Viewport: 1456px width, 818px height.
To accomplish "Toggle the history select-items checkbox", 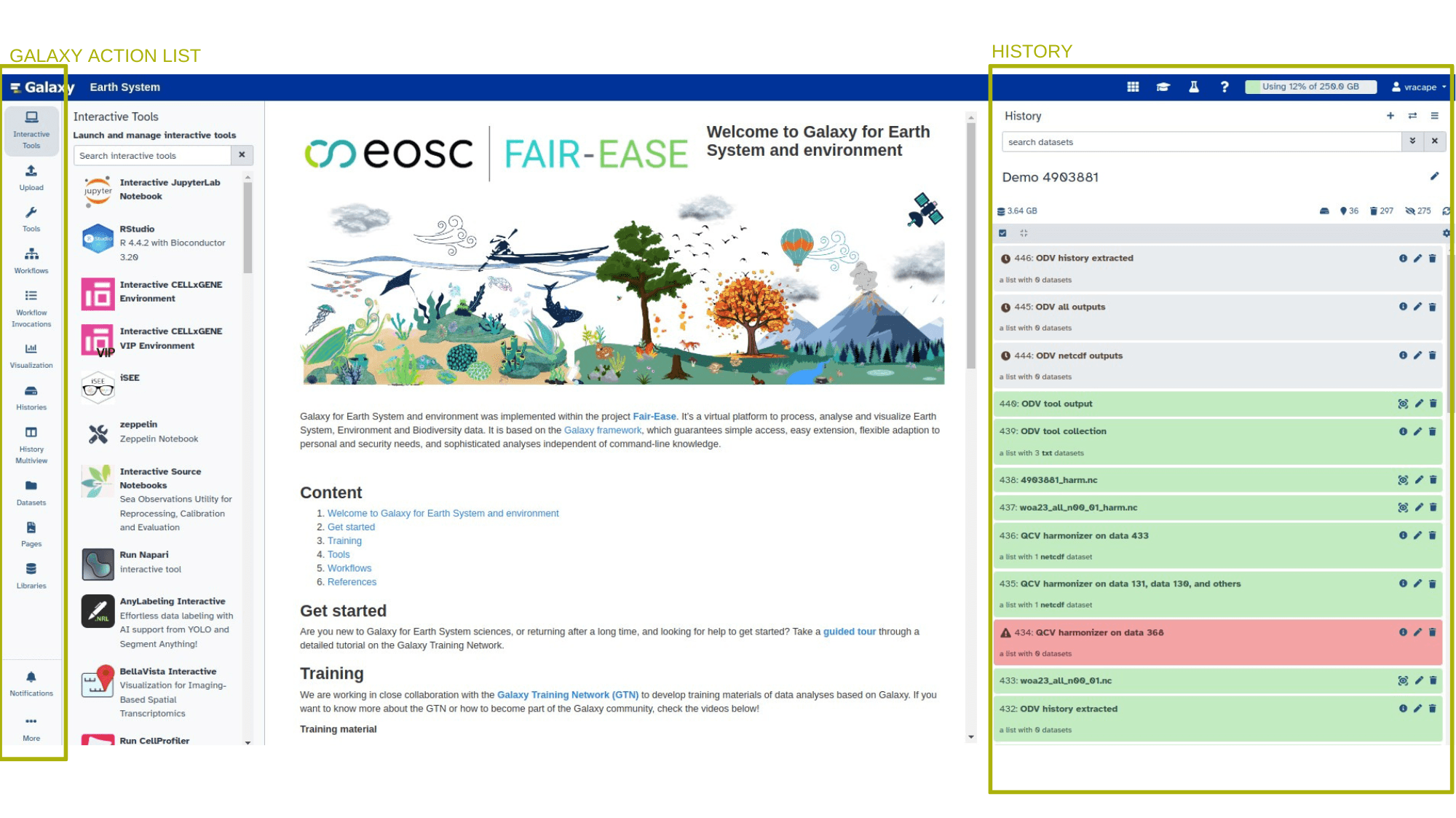I will pyautogui.click(x=1002, y=233).
